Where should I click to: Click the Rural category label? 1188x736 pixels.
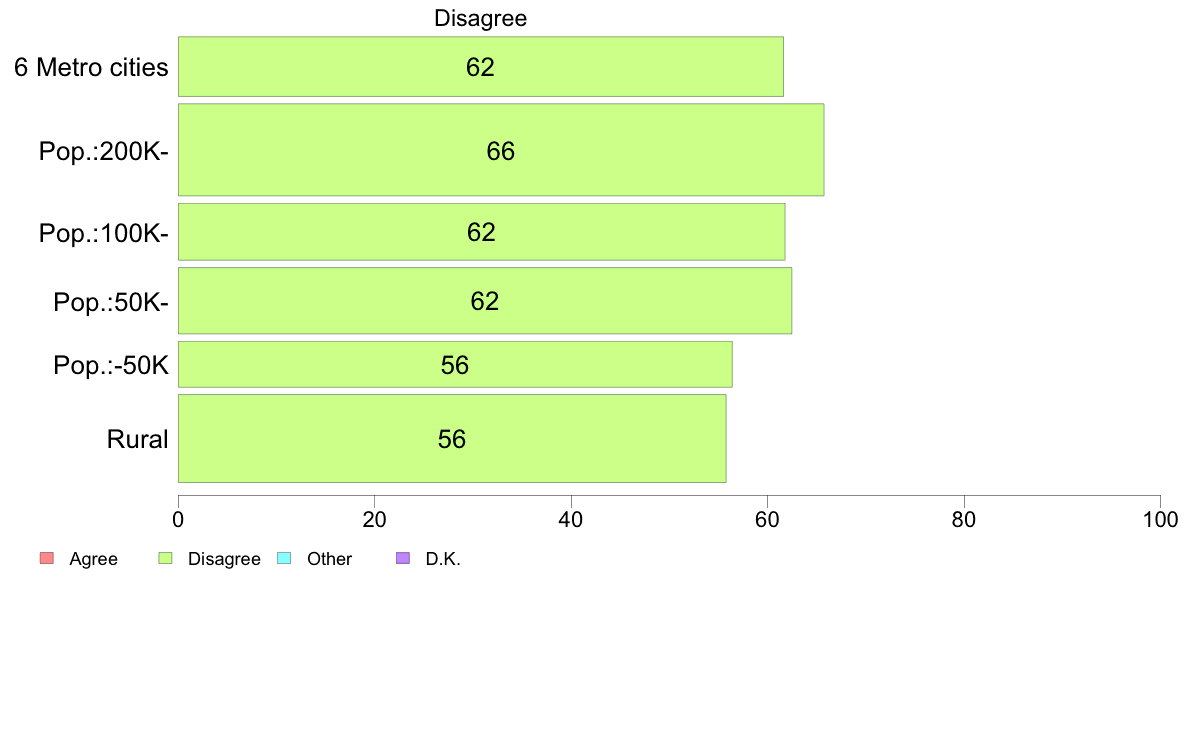pyautogui.click(x=137, y=440)
